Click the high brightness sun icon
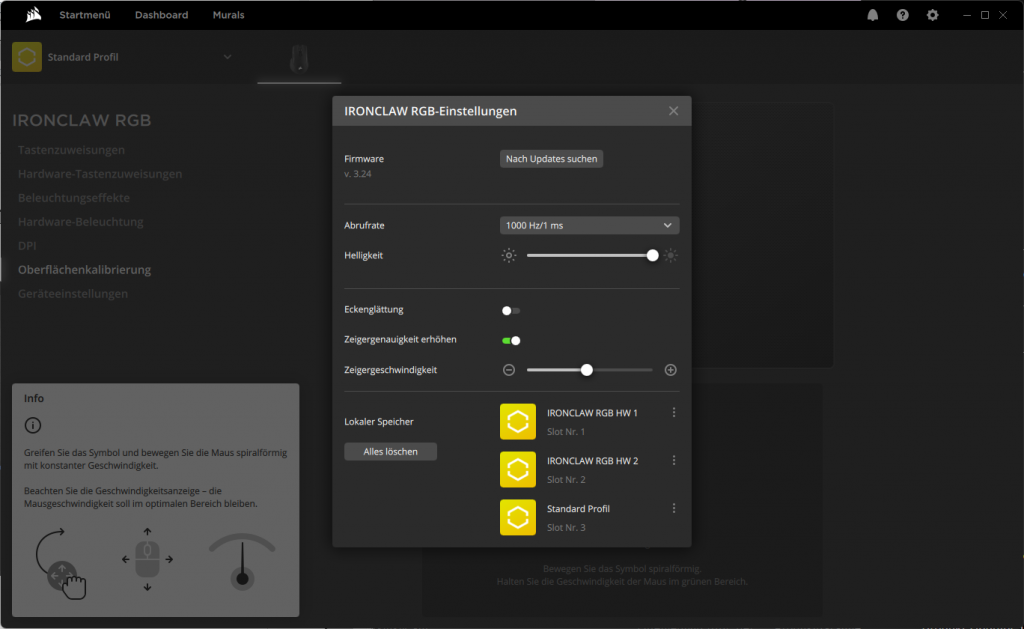 coord(671,255)
